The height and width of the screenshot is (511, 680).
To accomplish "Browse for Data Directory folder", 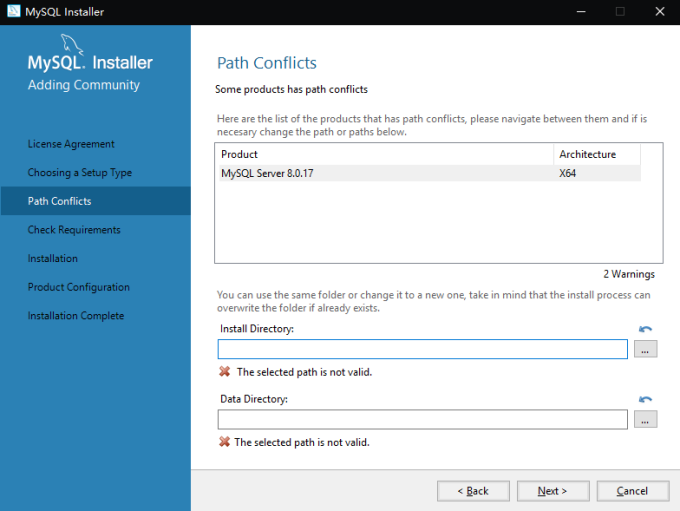I will 645,419.
